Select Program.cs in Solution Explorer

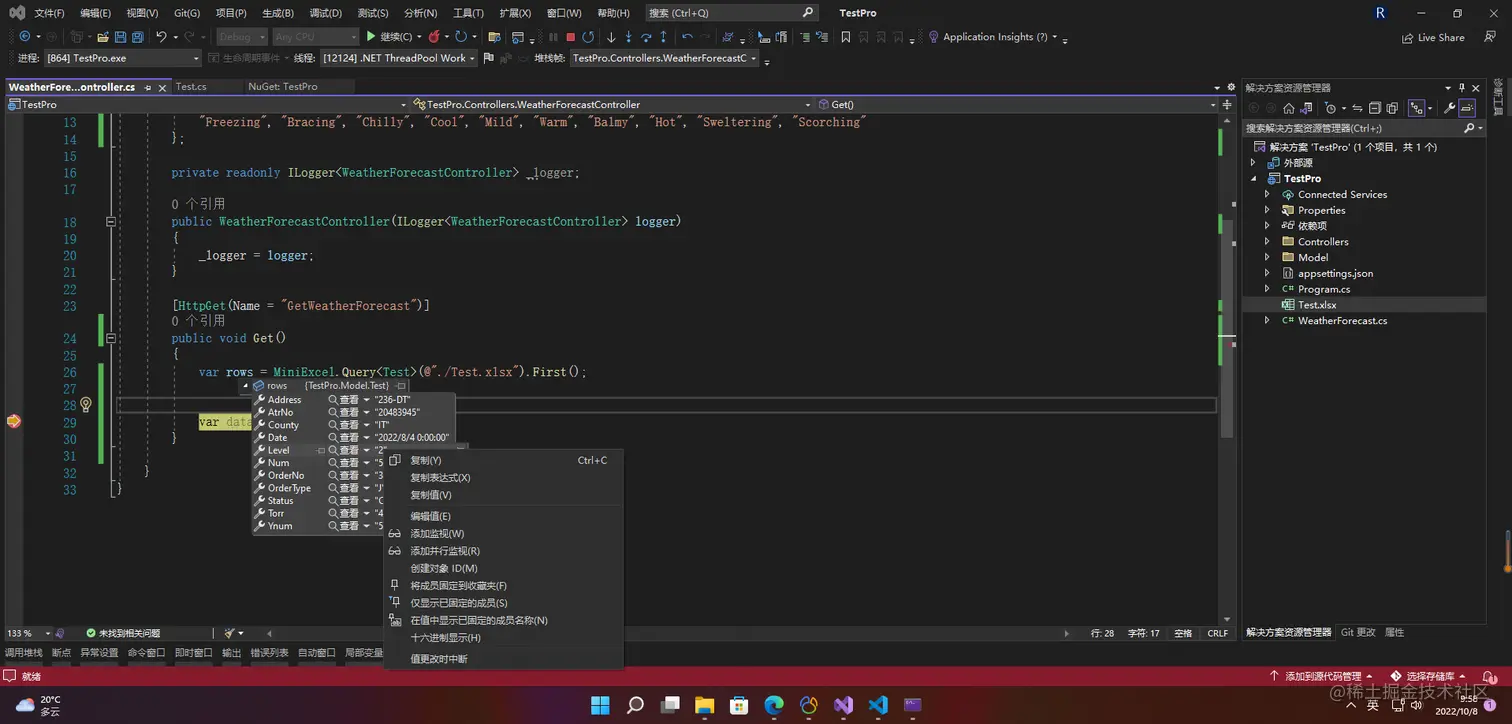click(1324, 289)
